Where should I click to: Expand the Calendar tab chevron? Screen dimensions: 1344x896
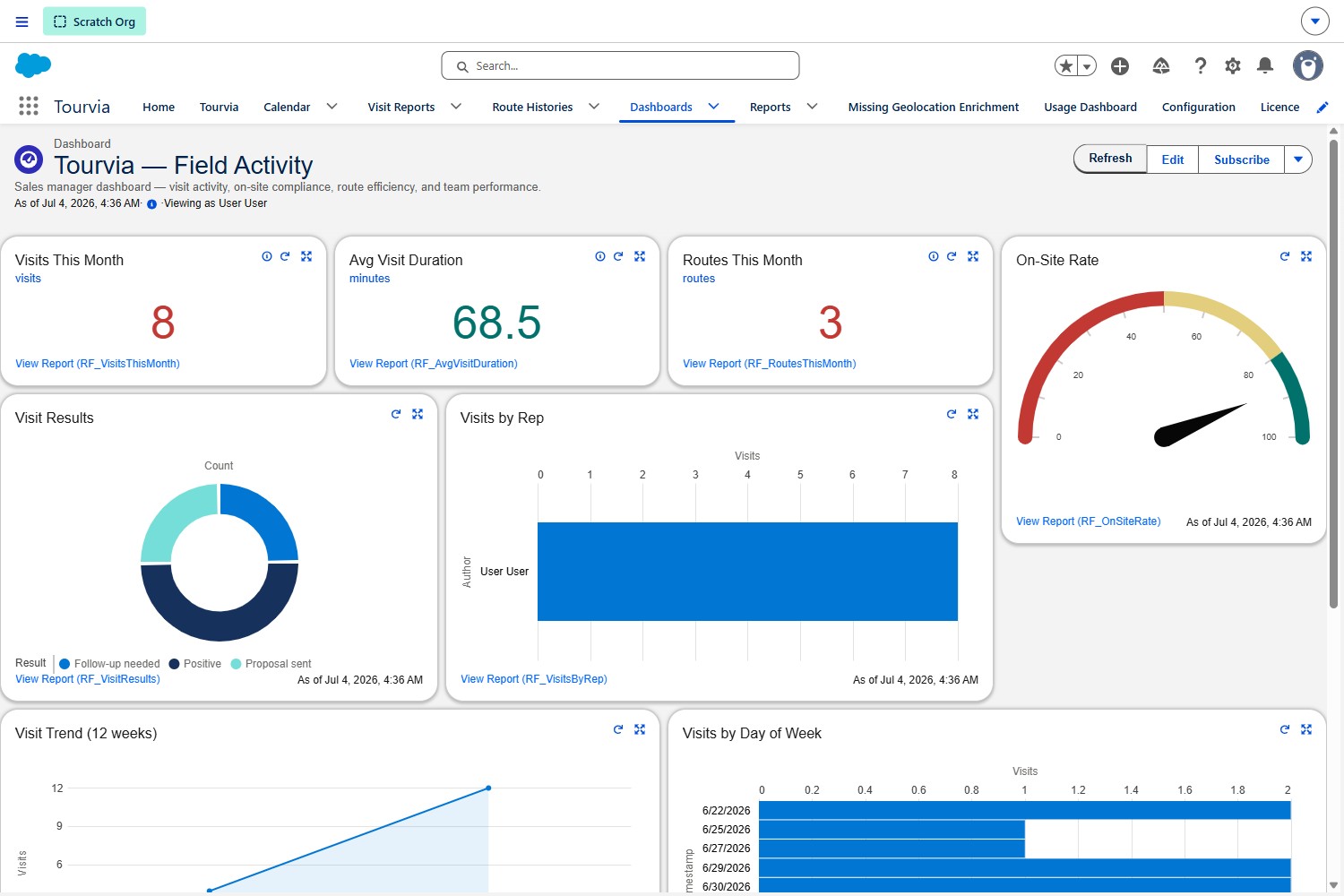click(332, 107)
